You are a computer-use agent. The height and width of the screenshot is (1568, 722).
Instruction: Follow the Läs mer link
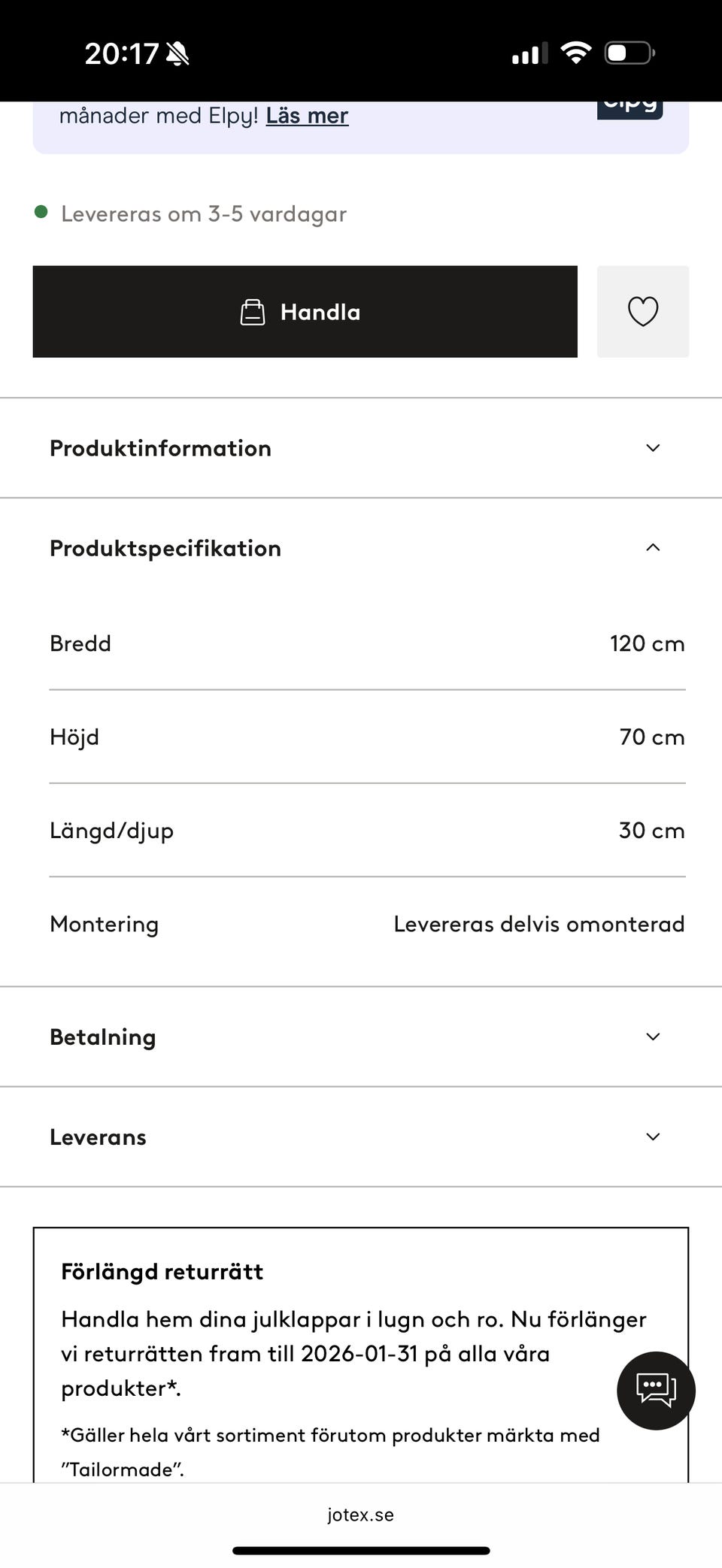click(x=307, y=116)
